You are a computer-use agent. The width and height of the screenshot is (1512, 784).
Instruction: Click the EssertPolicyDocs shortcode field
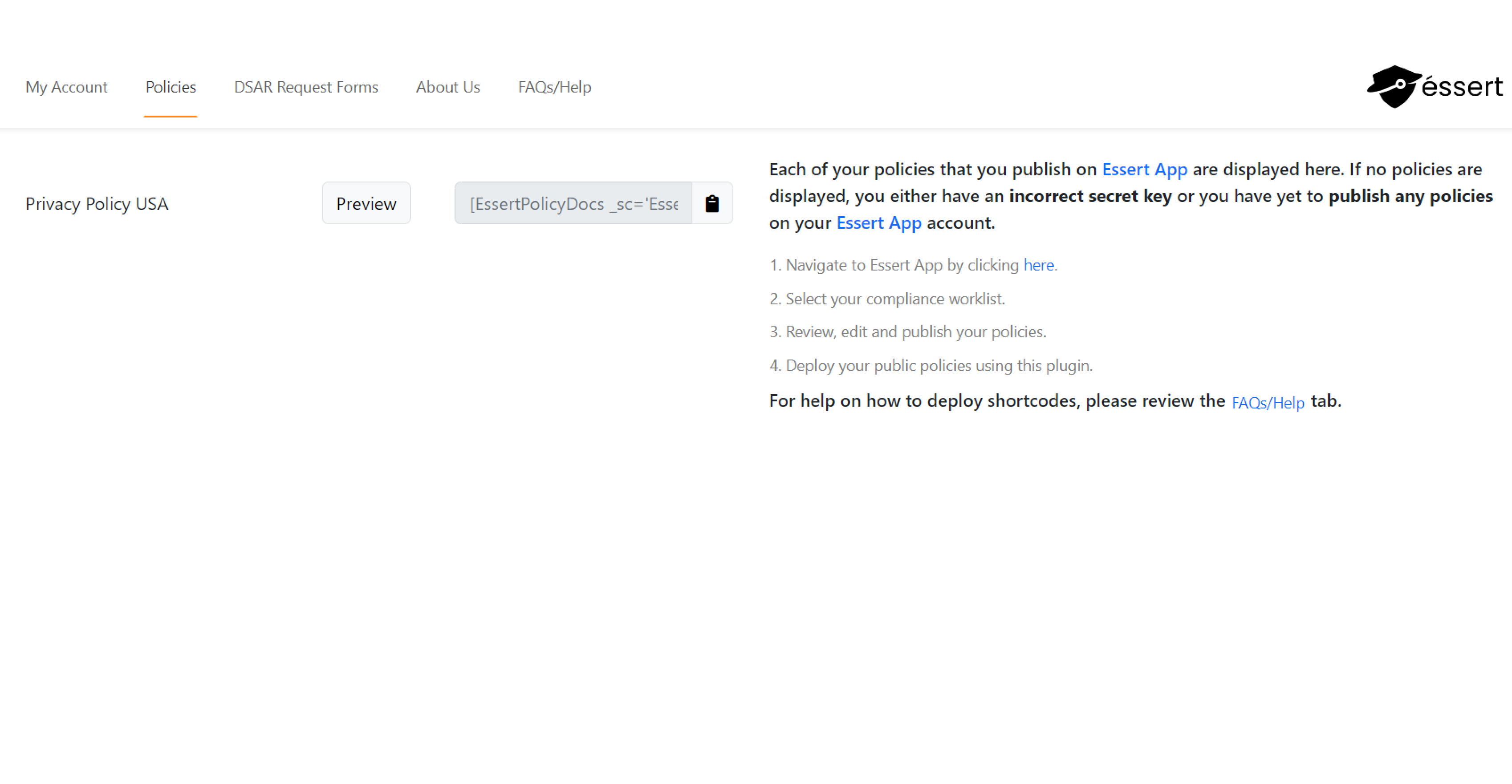tap(573, 203)
